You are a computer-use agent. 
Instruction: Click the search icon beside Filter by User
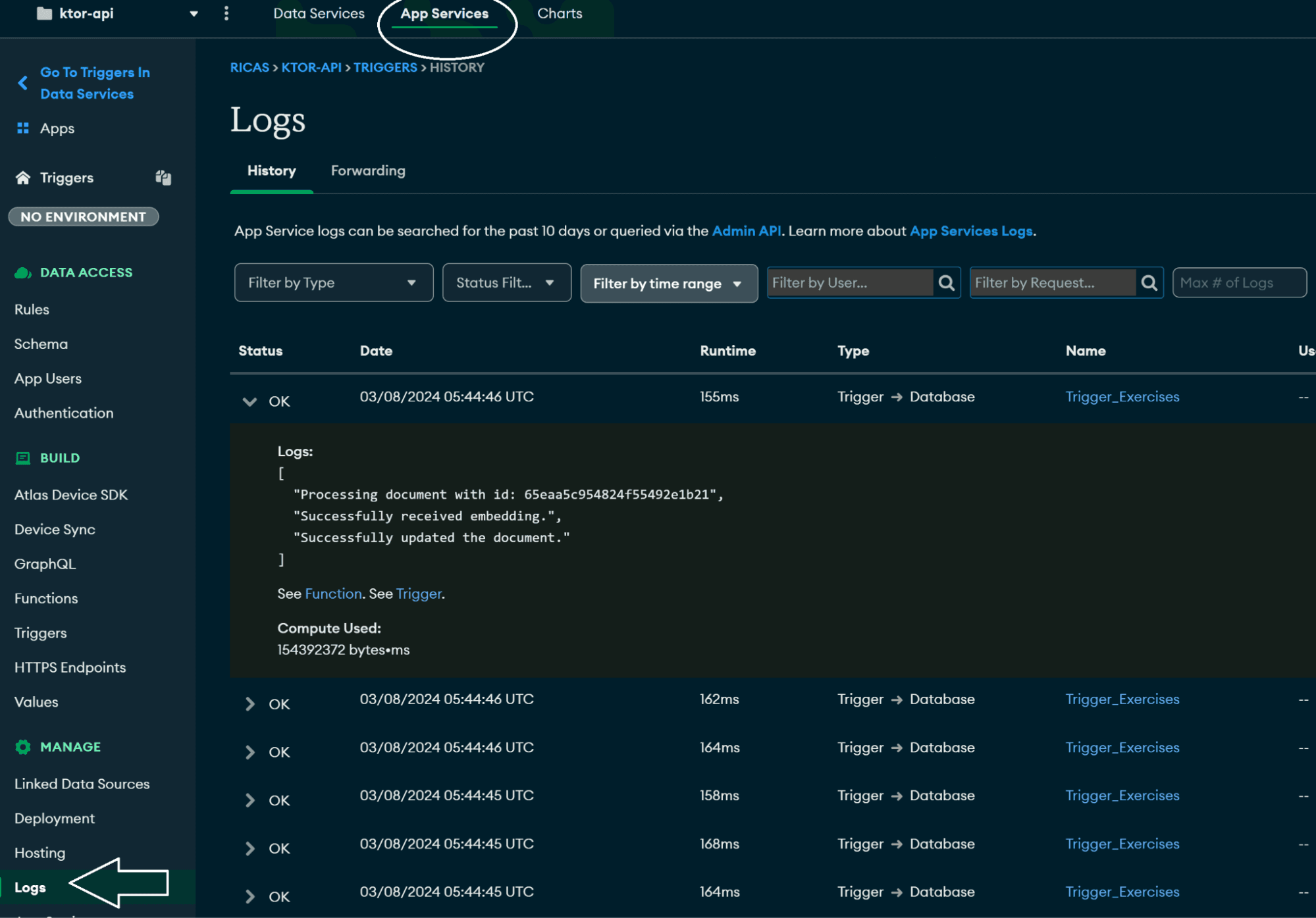(x=946, y=283)
